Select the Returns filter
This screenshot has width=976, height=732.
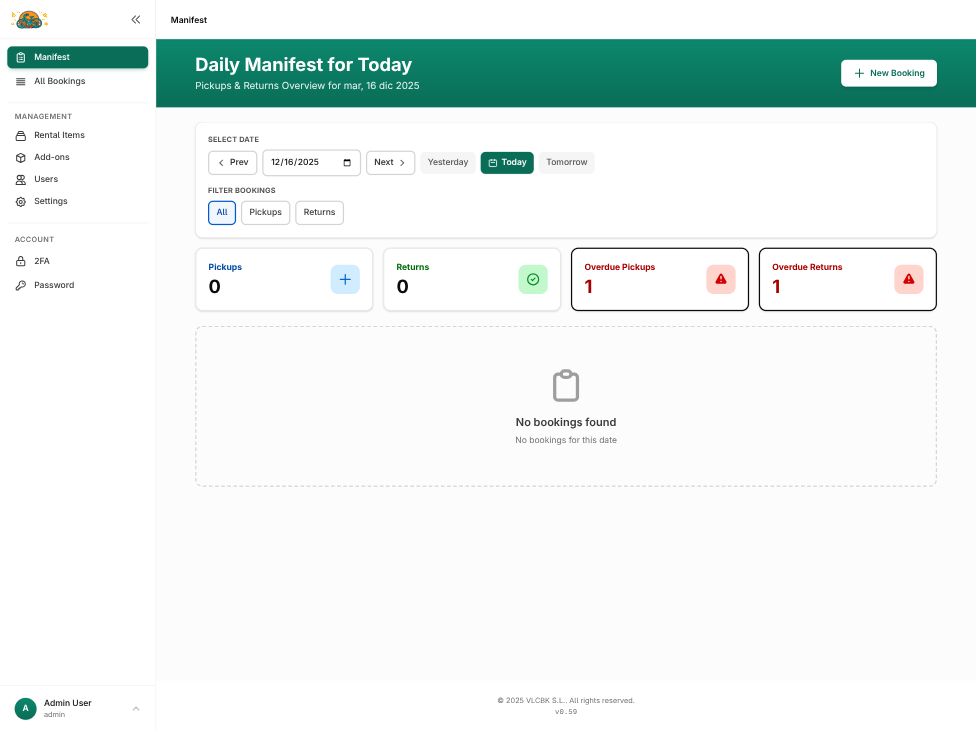(x=319, y=212)
